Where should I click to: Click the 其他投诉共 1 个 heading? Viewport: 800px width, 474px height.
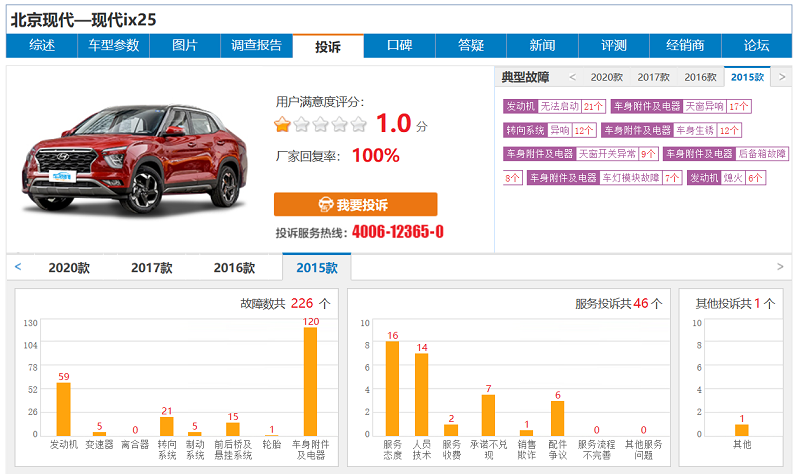(735, 304)
